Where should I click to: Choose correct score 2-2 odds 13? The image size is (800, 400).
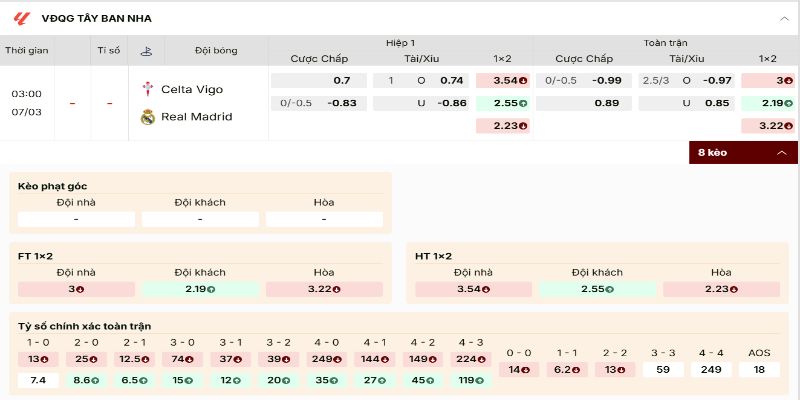pyautogui.click(x=615, y=369)
